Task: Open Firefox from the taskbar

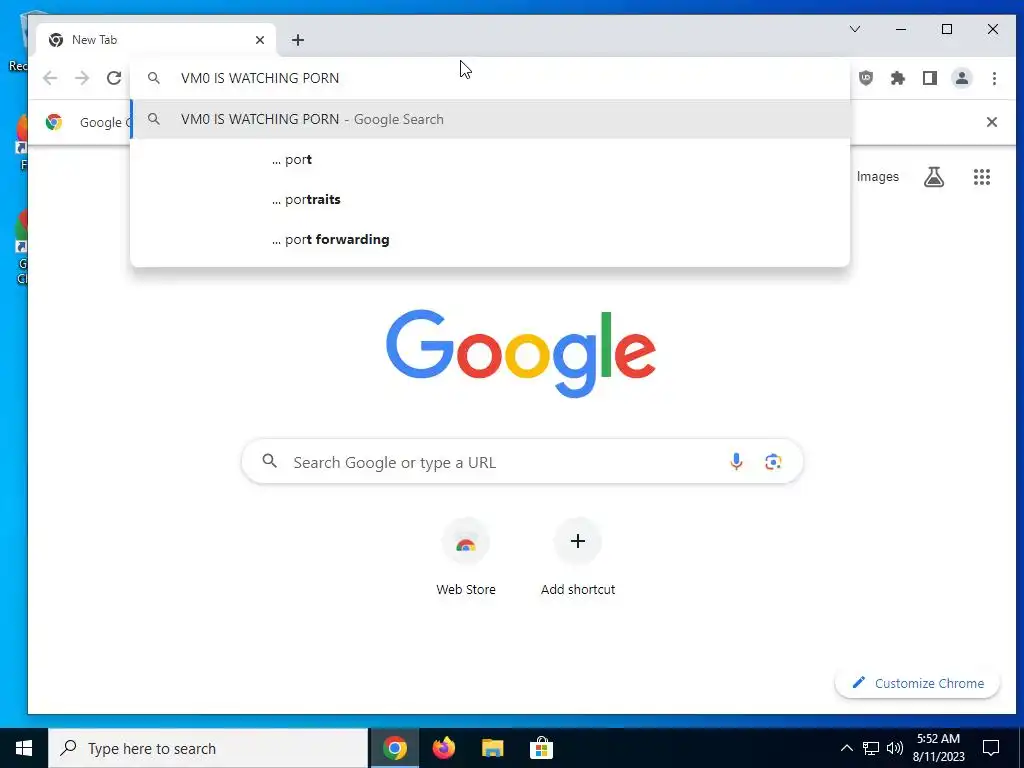Action: 443,748
